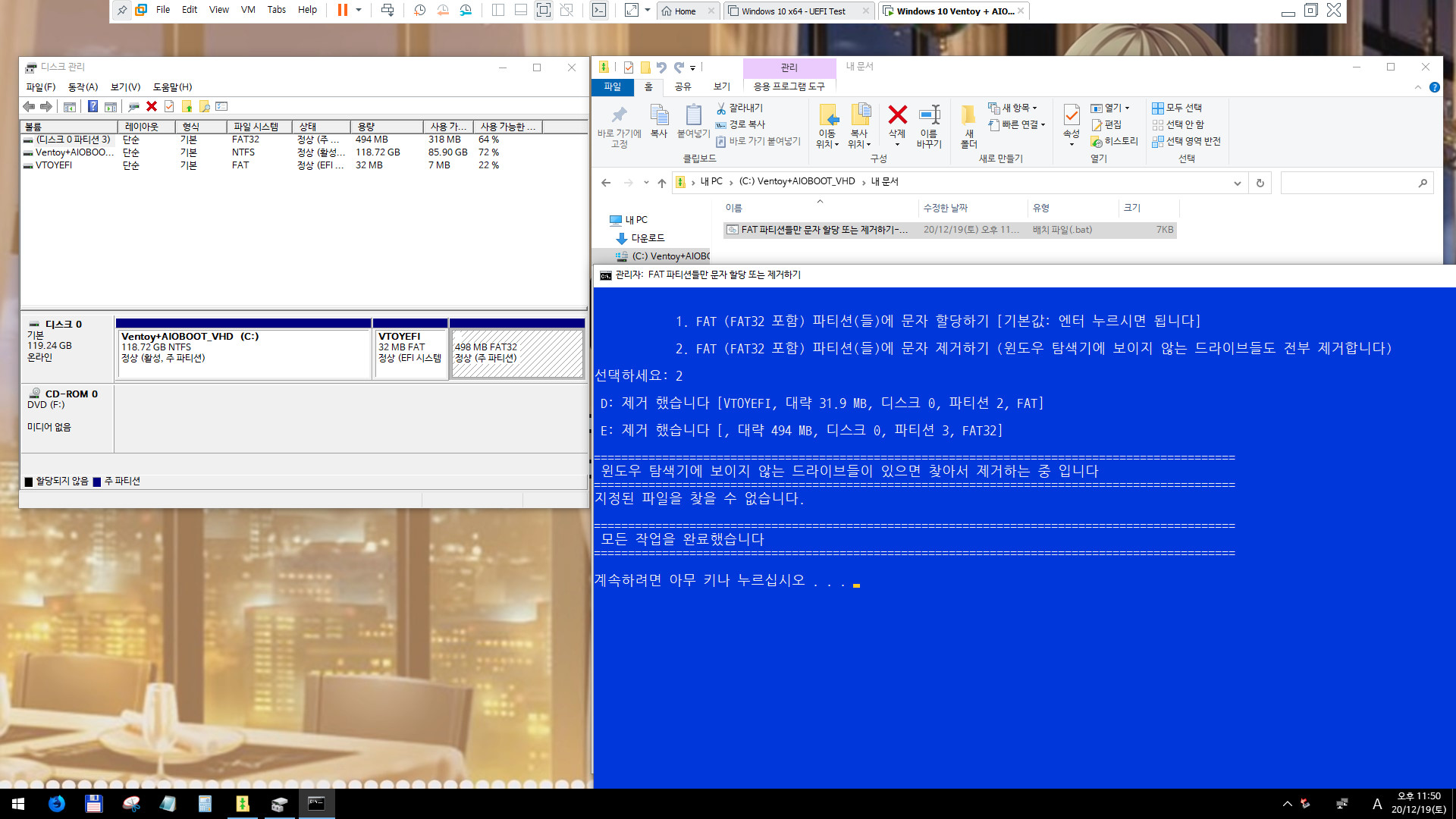Click Pin to Quick Access in Explorer ribbon

620,126
